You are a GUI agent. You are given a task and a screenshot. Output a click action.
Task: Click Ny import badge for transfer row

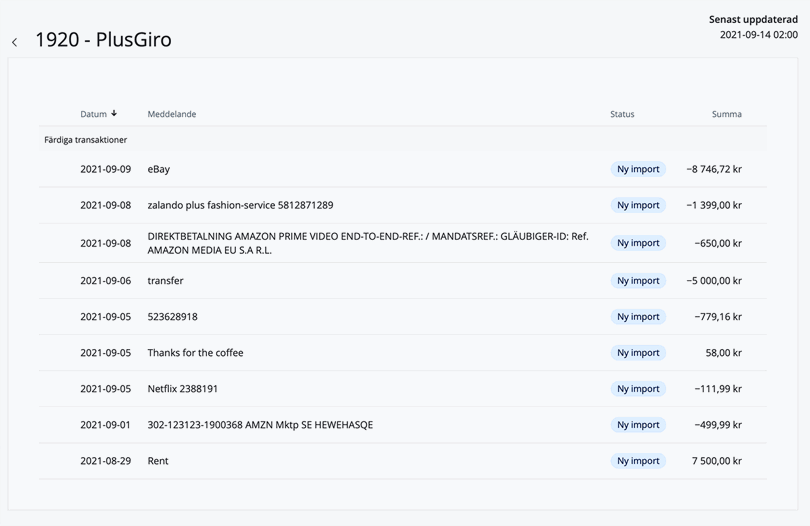638,281
